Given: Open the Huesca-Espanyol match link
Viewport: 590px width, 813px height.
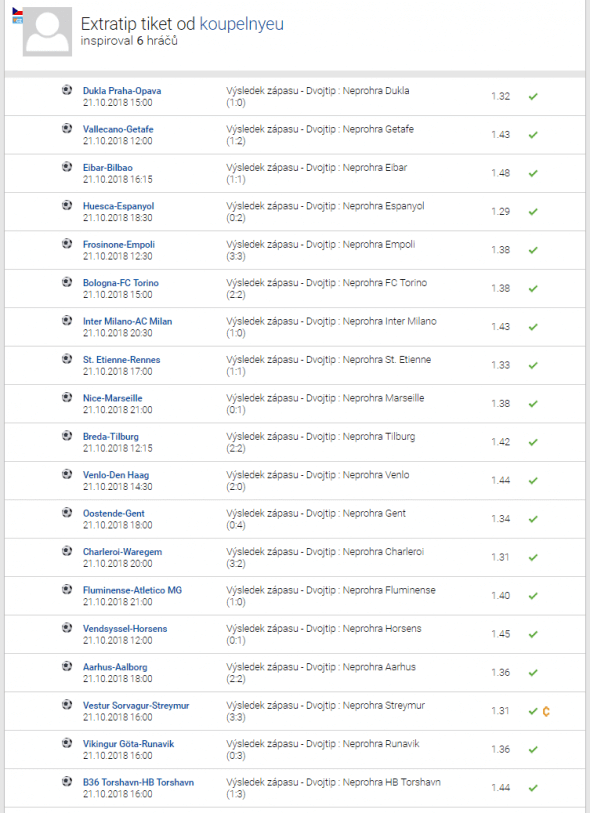Looking at the screenshot, I should [x=119, y=206].
